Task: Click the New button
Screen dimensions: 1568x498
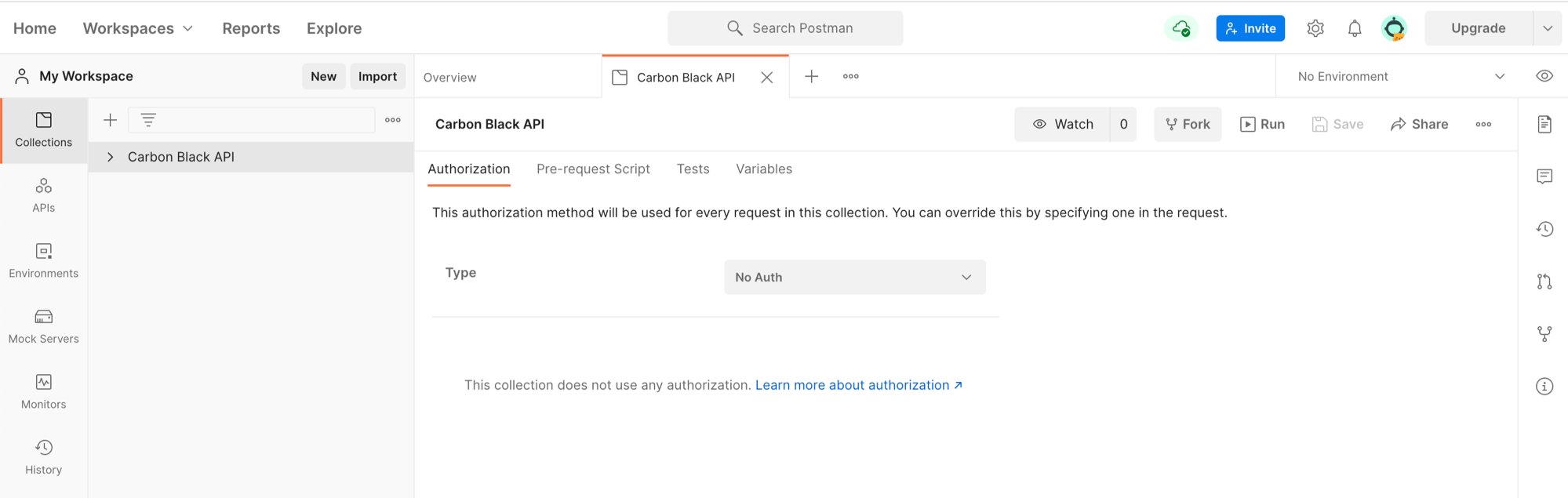Action: click(323, 76)
